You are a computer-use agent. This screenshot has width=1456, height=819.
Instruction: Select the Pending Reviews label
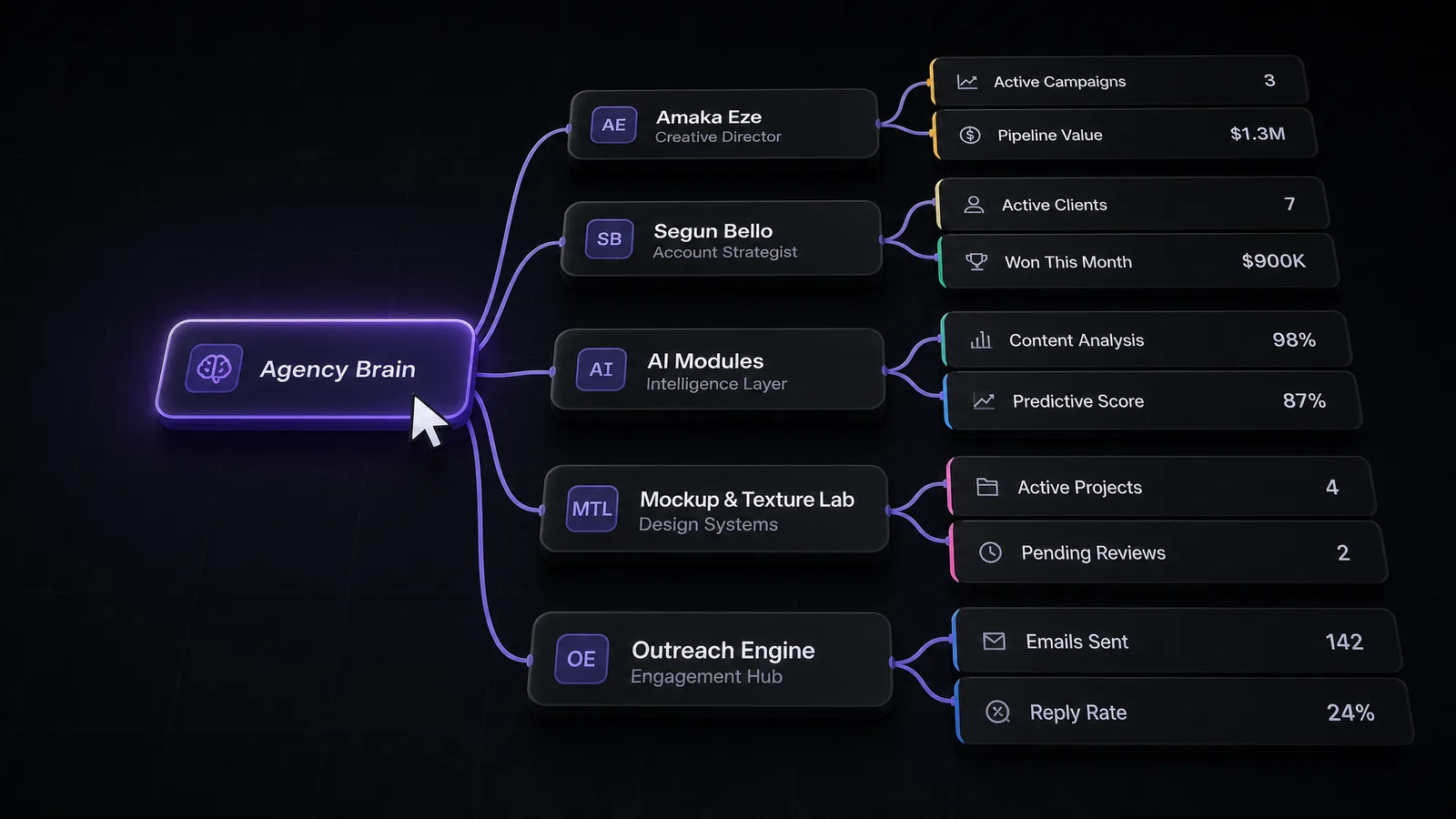(x=1094, y=552)
